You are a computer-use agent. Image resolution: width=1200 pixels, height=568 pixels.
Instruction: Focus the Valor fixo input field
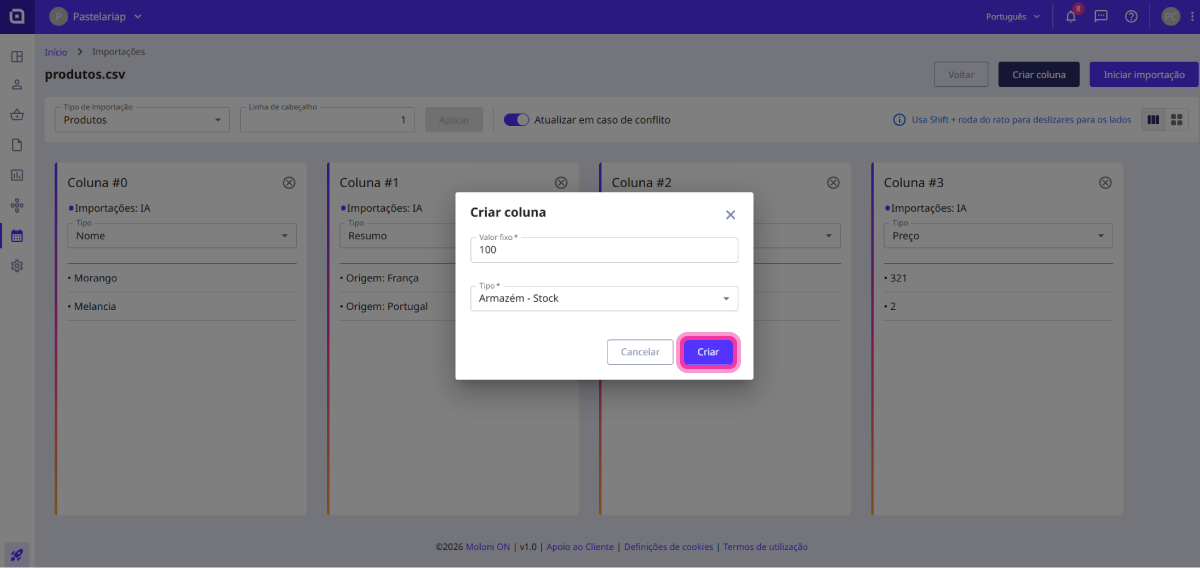(604, 250)
